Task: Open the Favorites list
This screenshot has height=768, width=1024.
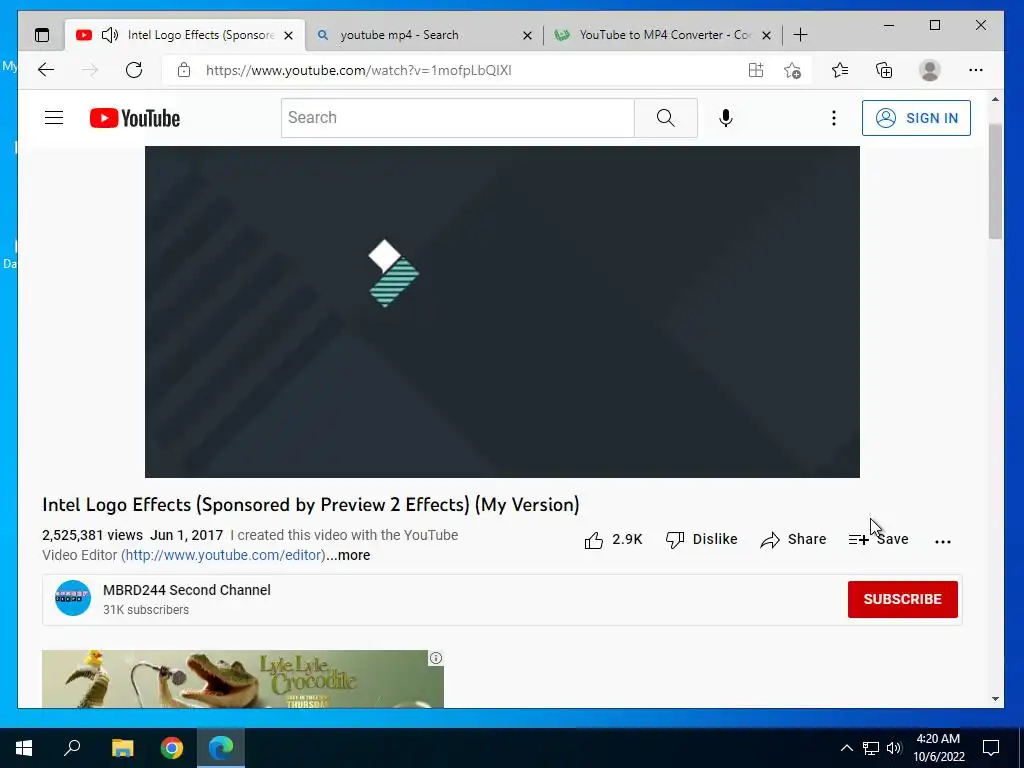Action: [x=840, y=70]
